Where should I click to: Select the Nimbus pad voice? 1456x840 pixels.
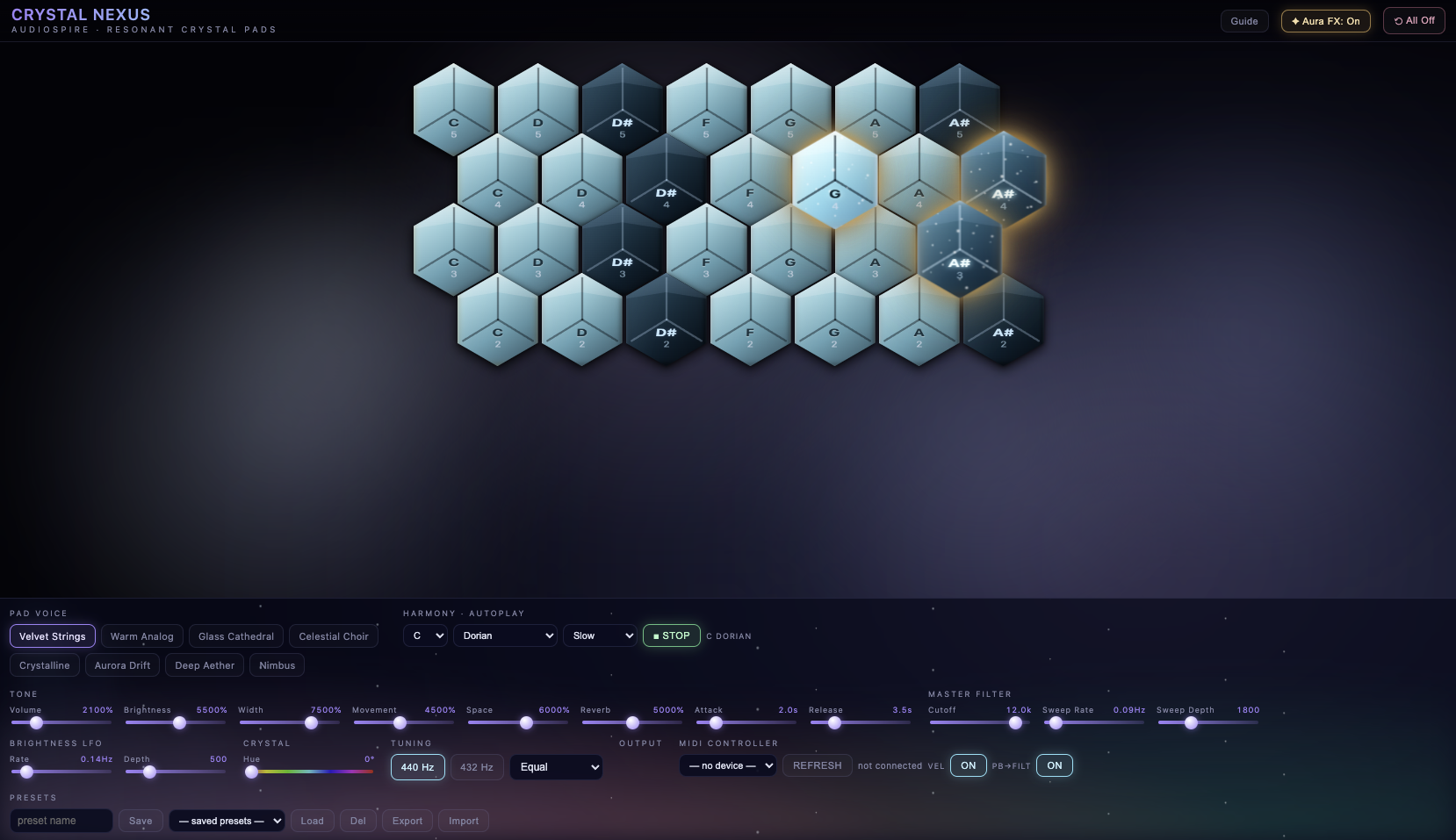tap(277, 665)
